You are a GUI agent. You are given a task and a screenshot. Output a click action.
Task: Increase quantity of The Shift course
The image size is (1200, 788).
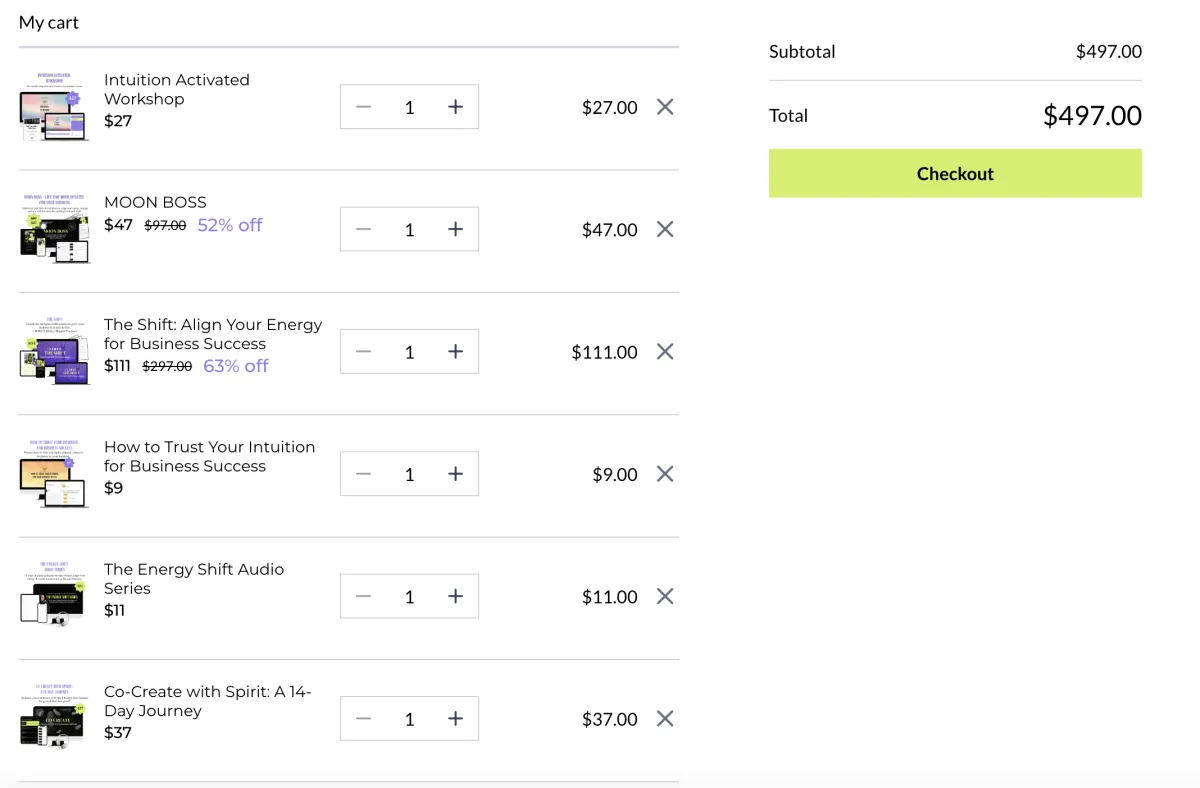455,351
